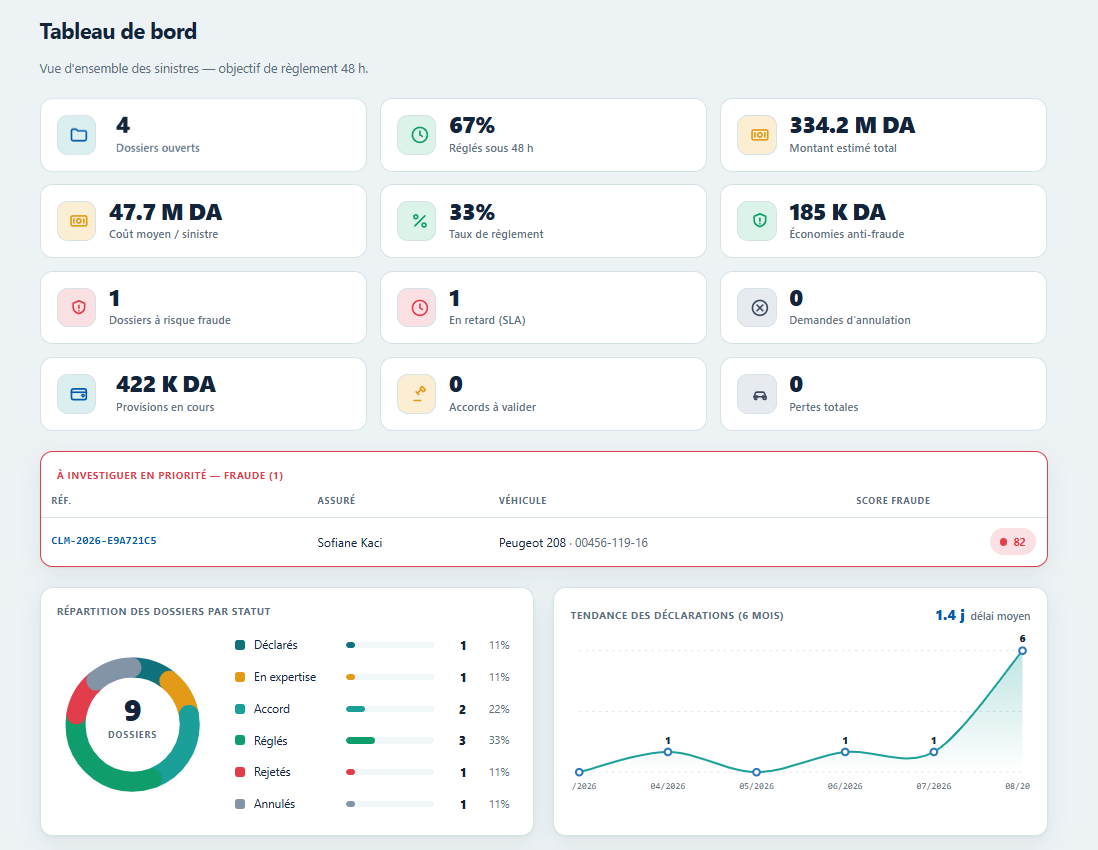Click the 47.7 M DA value
This screenshot has width=1098, height=850.
pyautogui.click(x=165, y=212)
